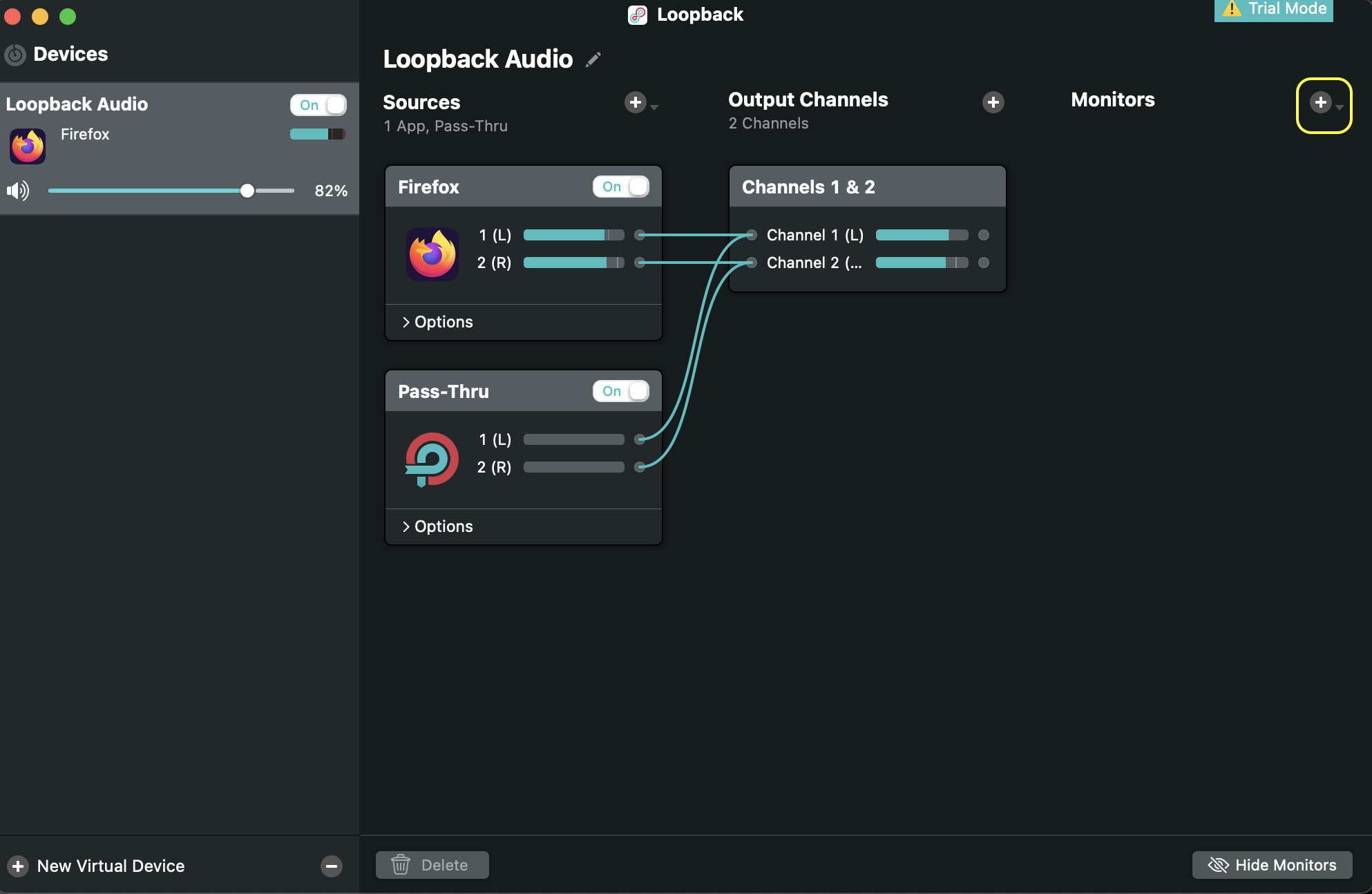Click the Loopback Audio device title heading

coord(477,59)
